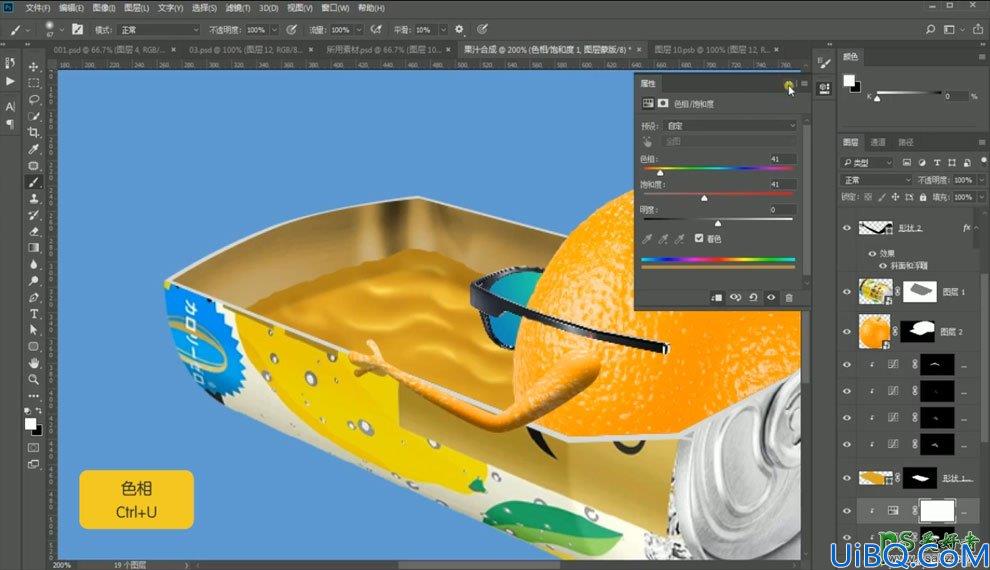Hide the 图层 2 layer
The width and height of the screenshot is (990, 570).
coord(847,331)
